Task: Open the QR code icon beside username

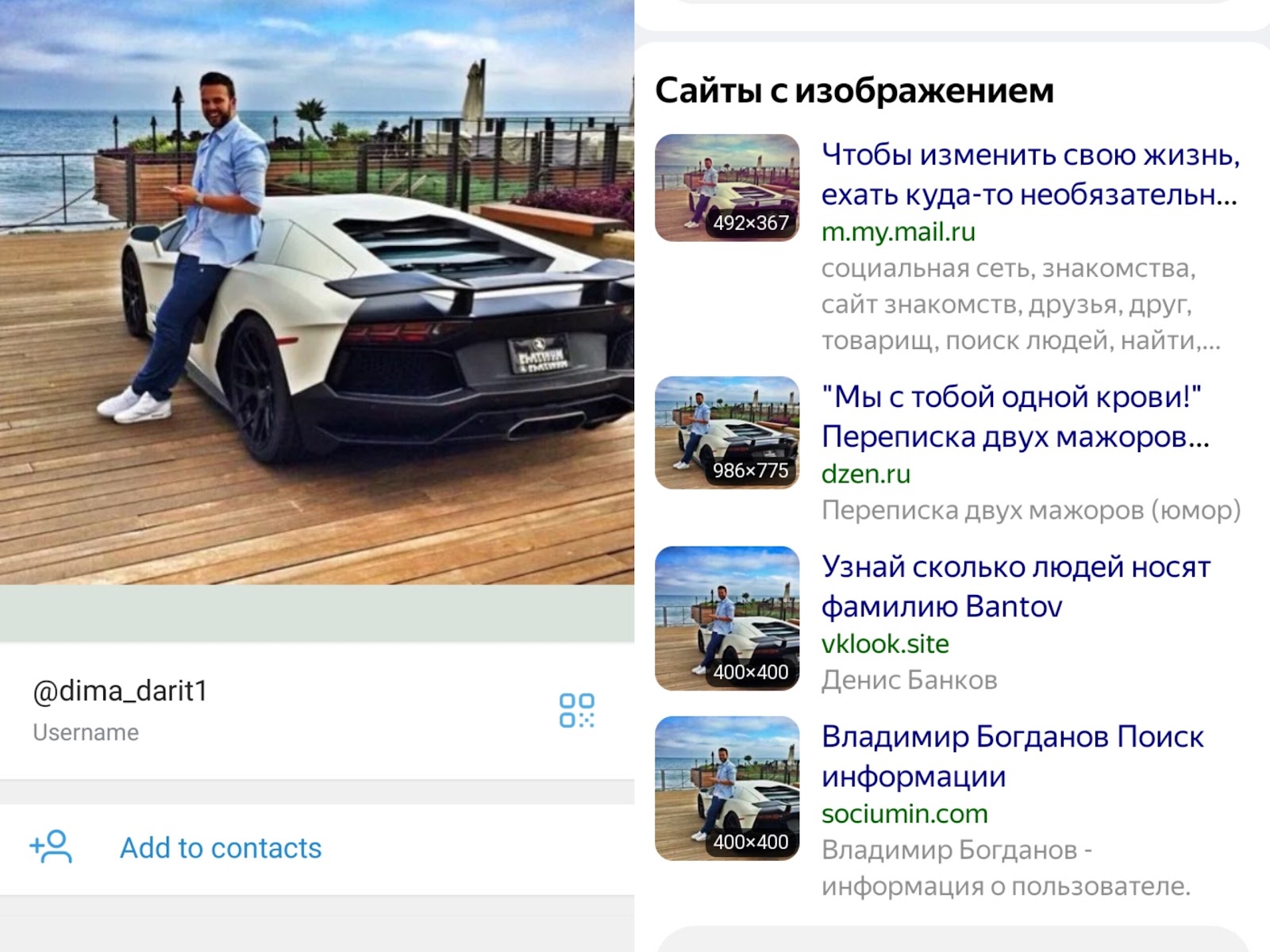Action: tap(577, 711)
